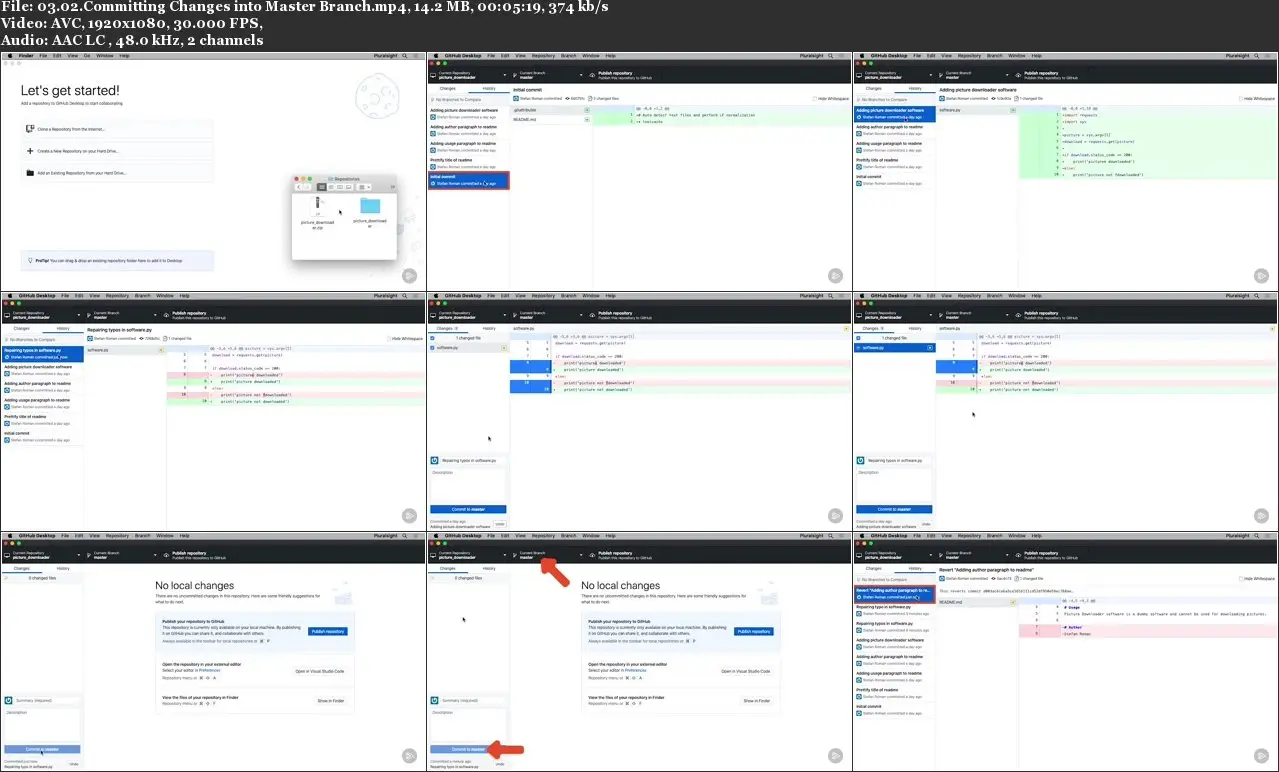Click commit SHA icon in Initial commit frame header

(x=569, y=99)
